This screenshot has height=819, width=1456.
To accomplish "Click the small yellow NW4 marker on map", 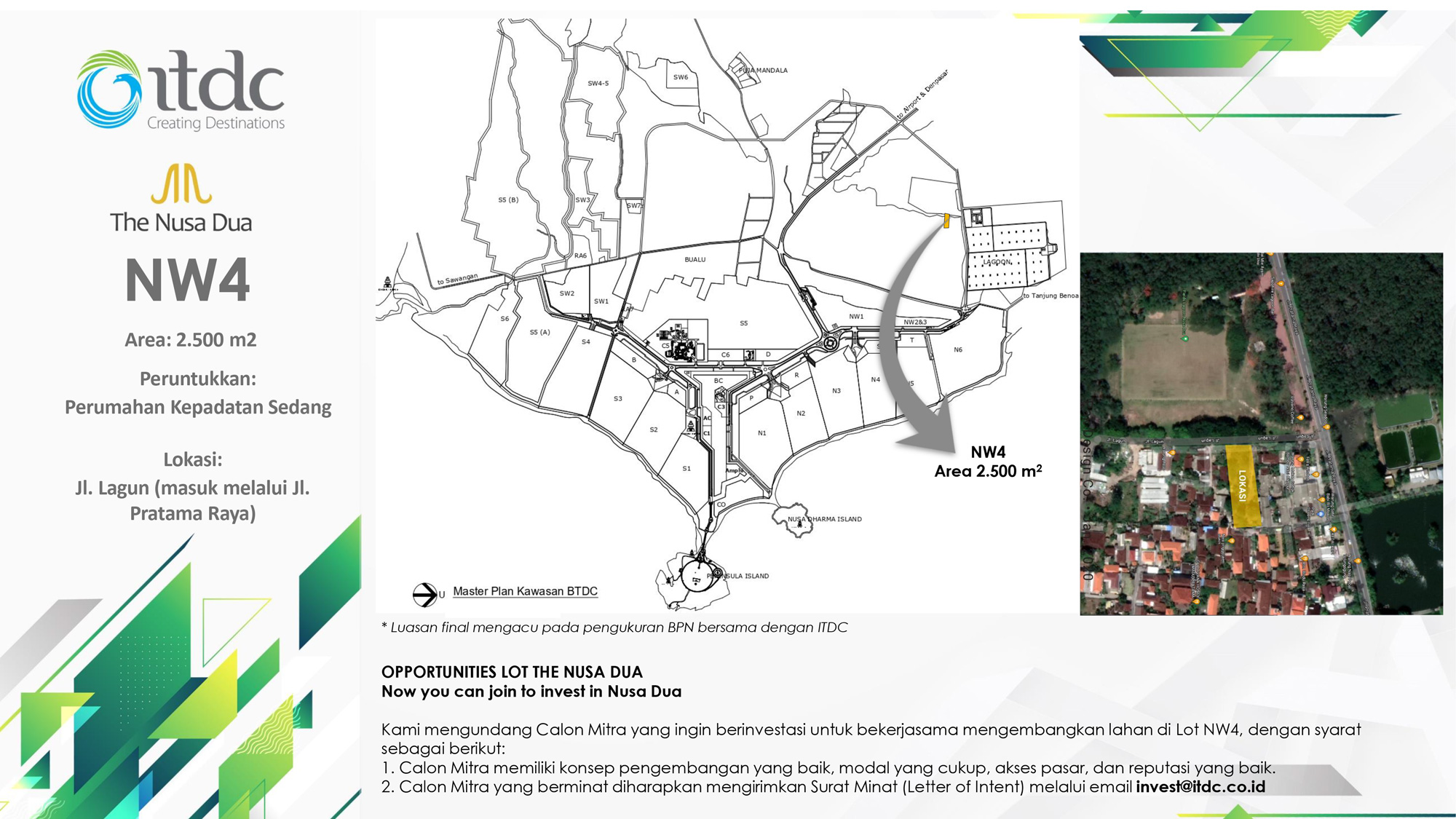I will click(946, 221).
